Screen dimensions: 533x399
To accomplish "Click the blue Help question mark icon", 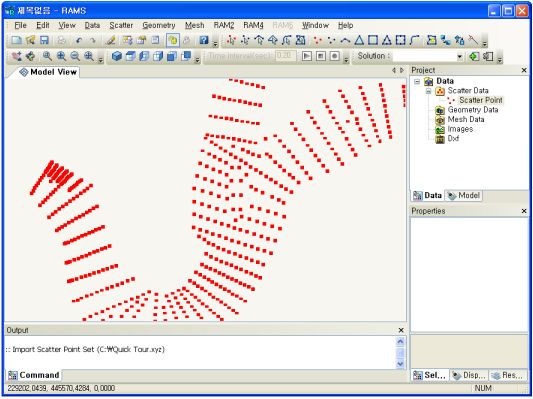I will 204,40.
